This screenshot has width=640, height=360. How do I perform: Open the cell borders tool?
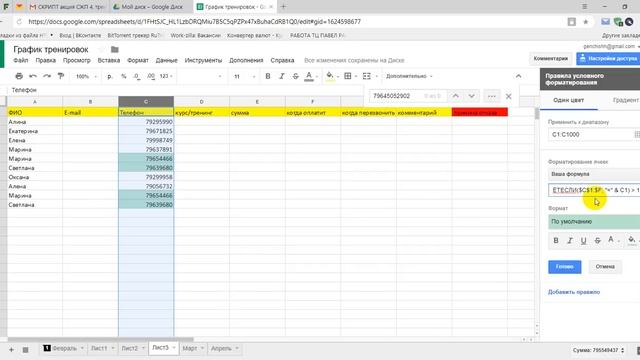click(x=348, y=76)
